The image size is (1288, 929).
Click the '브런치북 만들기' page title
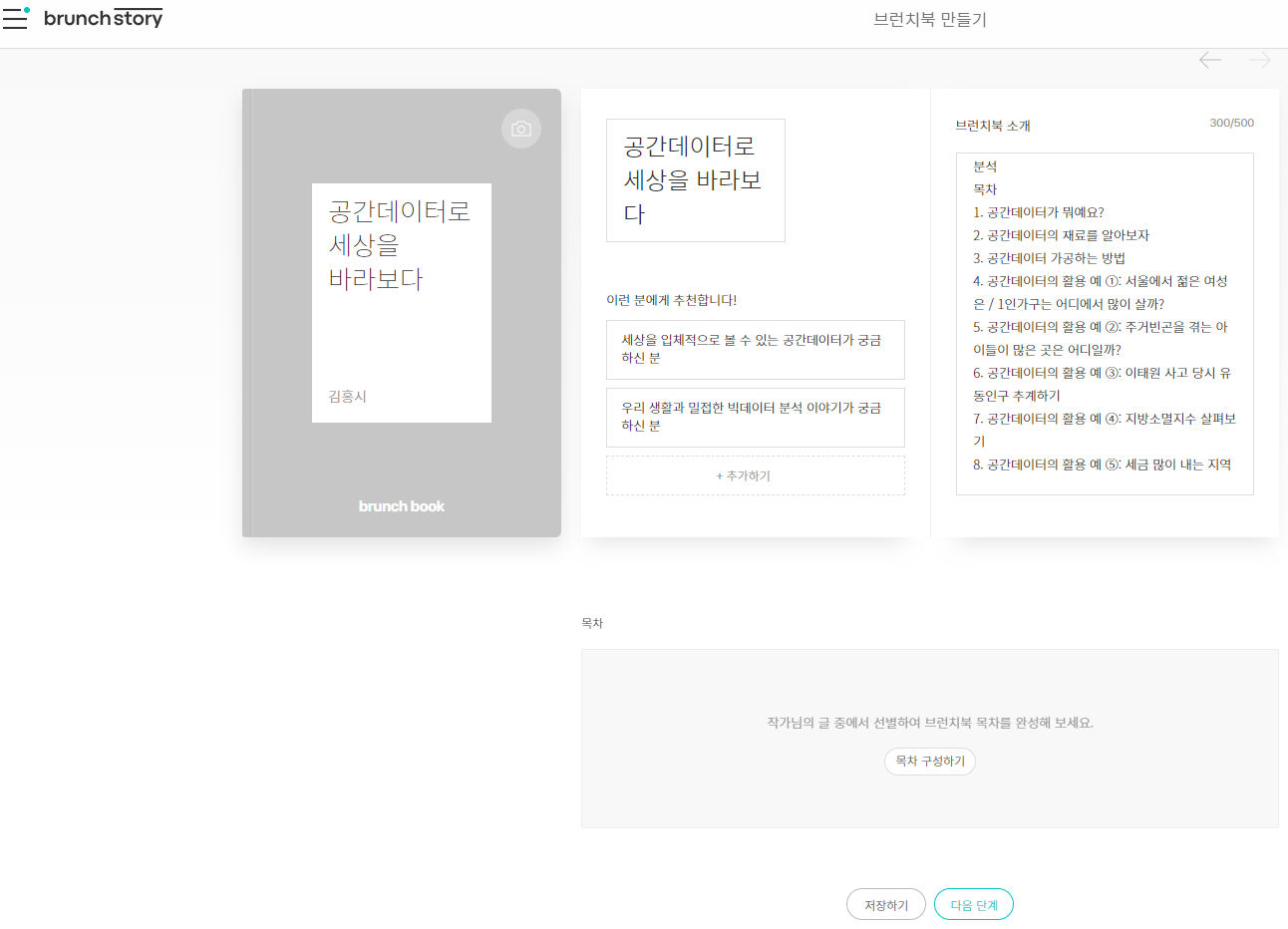pos(930,20)
